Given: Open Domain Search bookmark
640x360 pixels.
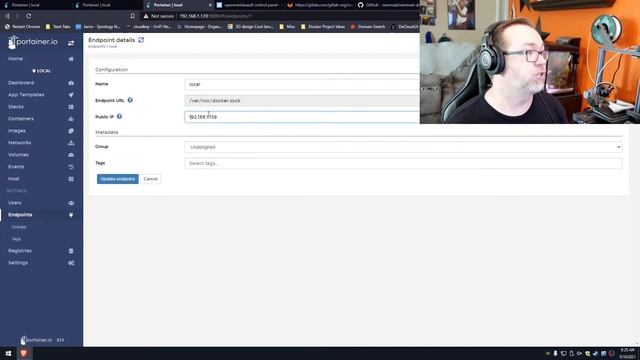Looking at the screenshot, I should click(368, 27).
